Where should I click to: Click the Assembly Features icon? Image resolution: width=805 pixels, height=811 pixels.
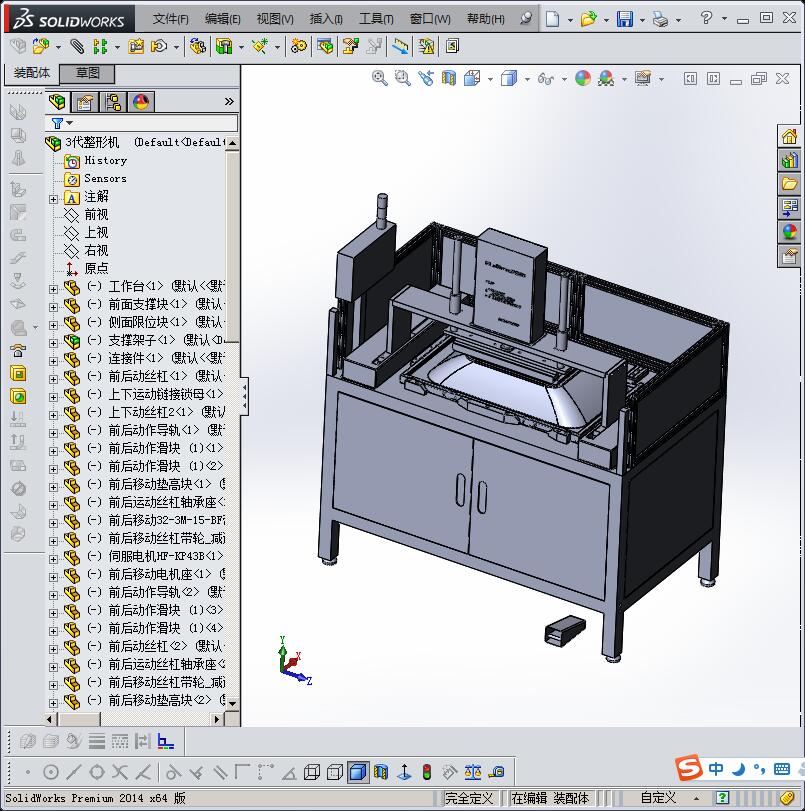pos(224,47)
